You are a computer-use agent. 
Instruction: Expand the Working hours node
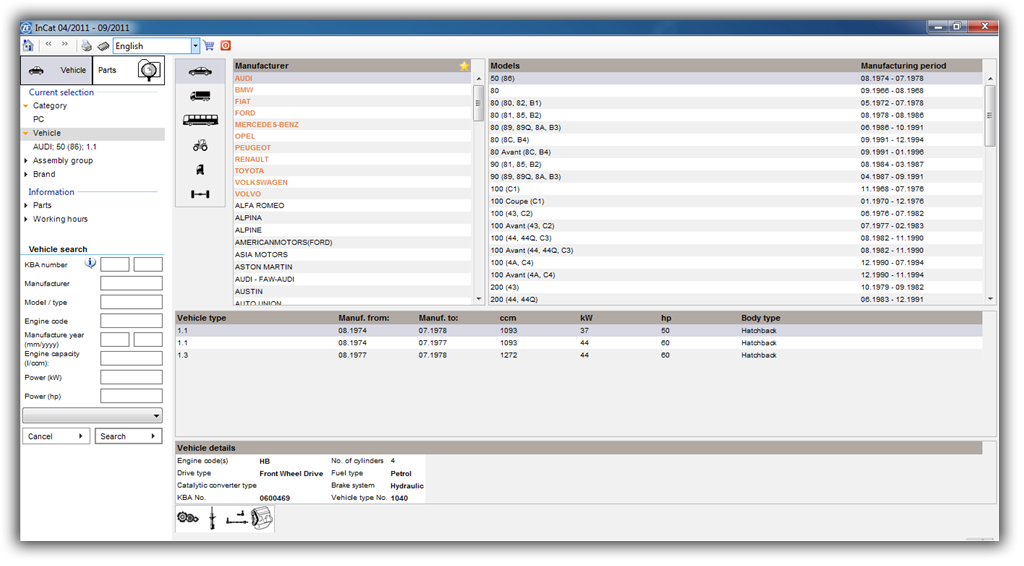(25, 219)
